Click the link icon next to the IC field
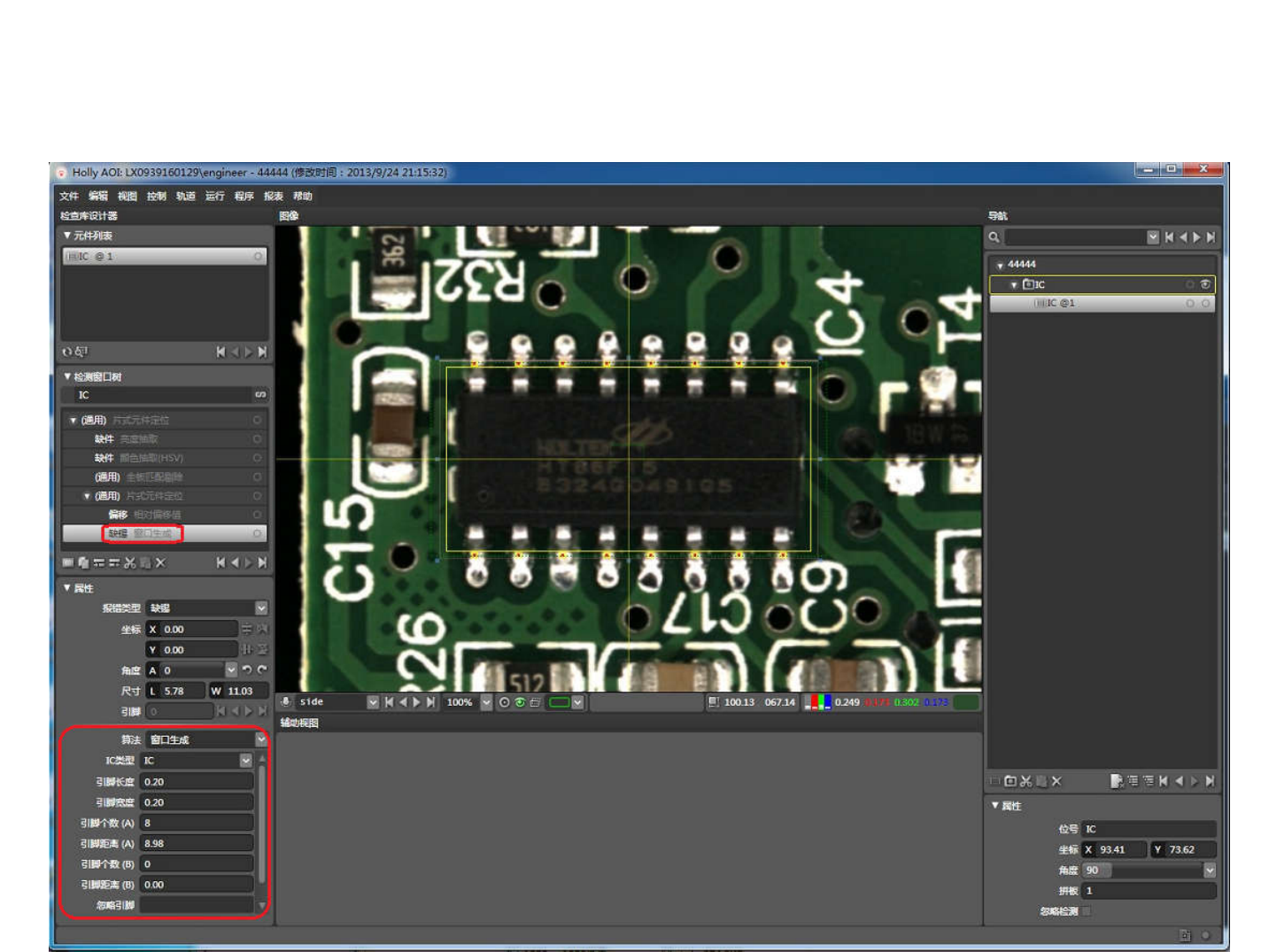The height and width of the screenshot is (952, 1269). (259, 395)
